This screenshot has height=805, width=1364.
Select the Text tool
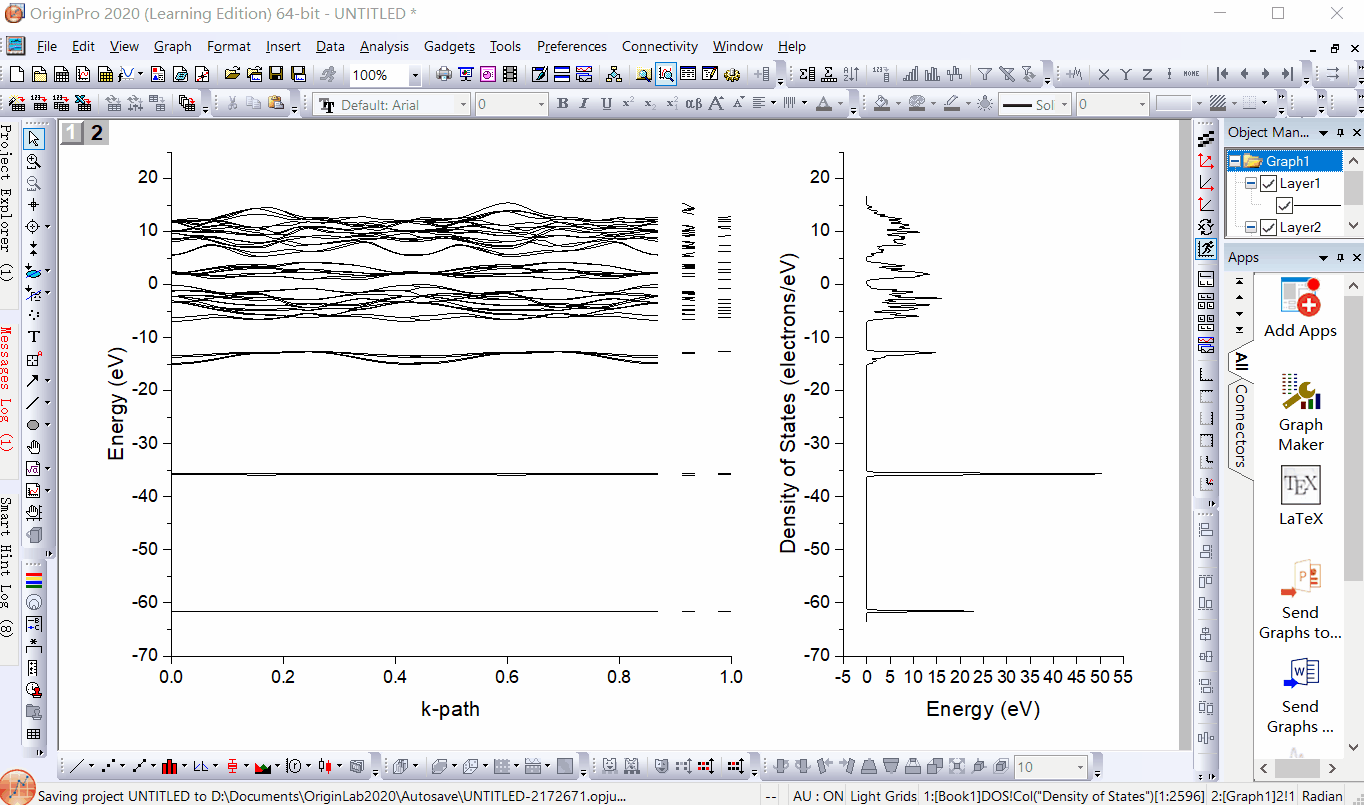point(34,337)
